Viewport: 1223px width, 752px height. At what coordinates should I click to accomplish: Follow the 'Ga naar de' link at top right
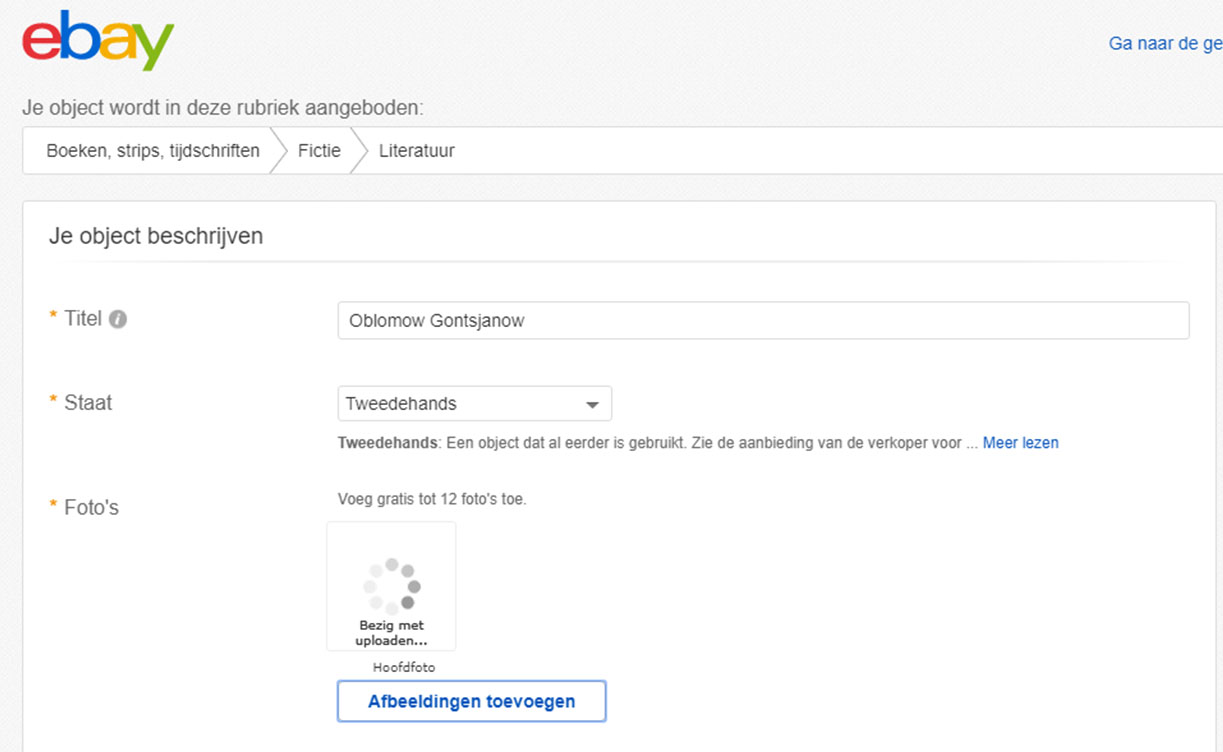[x=1164, y=44]
